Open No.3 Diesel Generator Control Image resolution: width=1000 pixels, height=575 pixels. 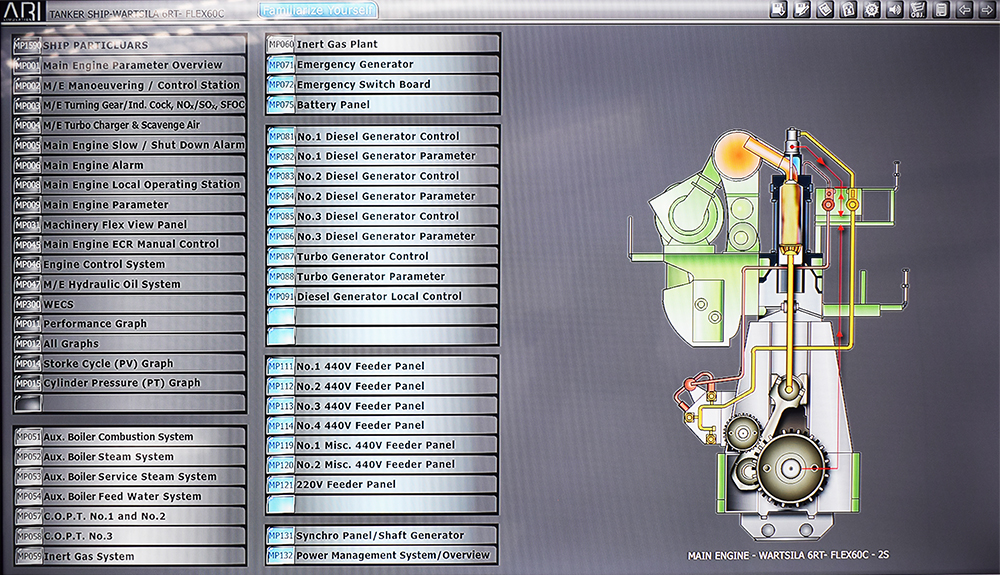(x=383, y=216)
